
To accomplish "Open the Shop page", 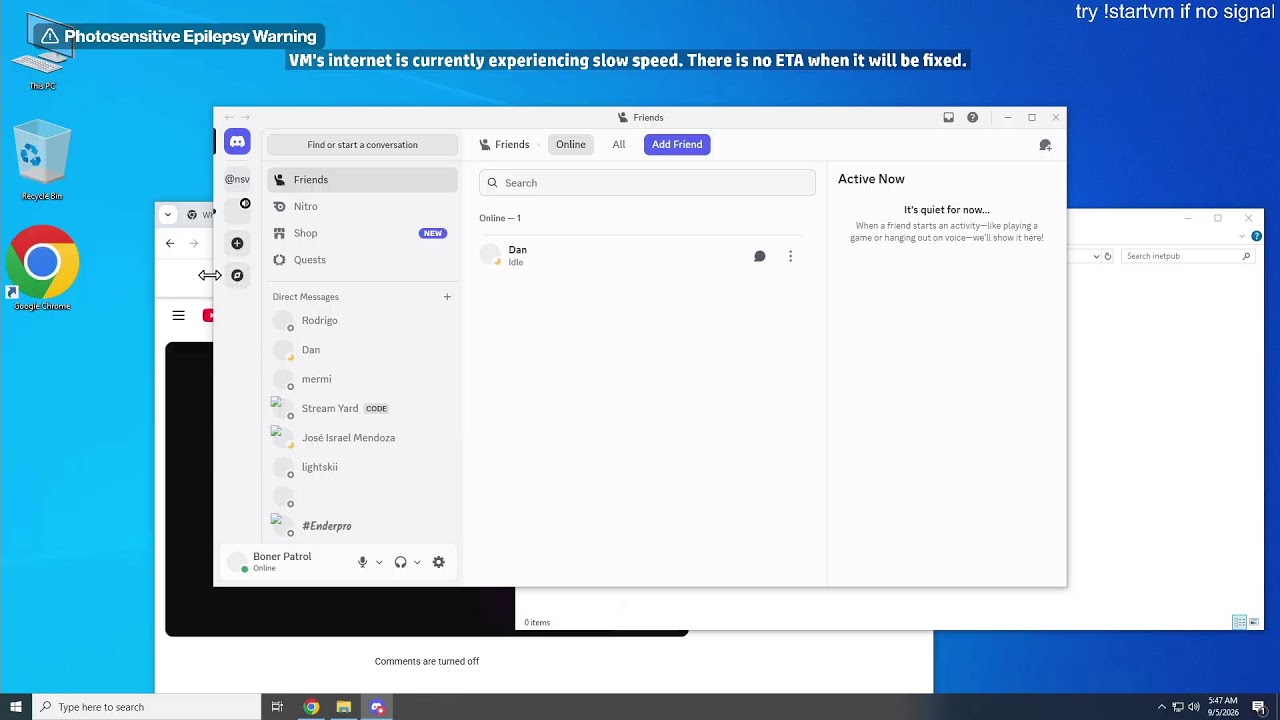I will pyautogui.click(x=362, y=233).
